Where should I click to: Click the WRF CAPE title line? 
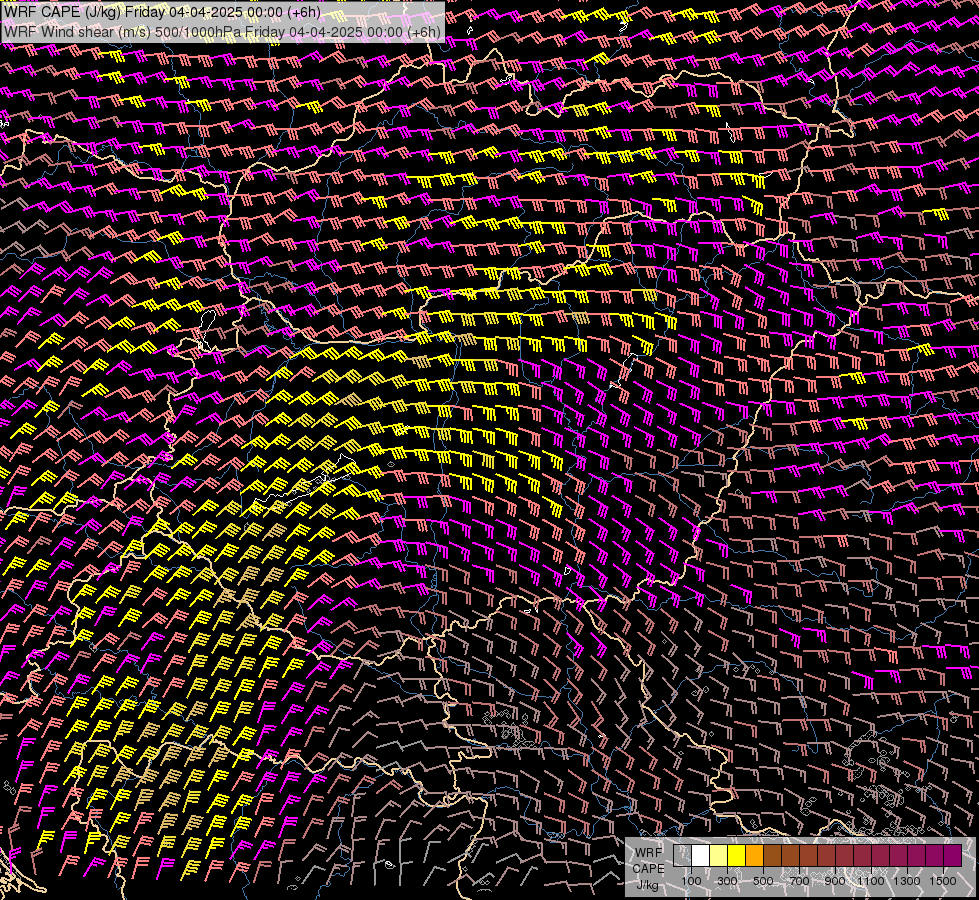(x=162, y=12)
